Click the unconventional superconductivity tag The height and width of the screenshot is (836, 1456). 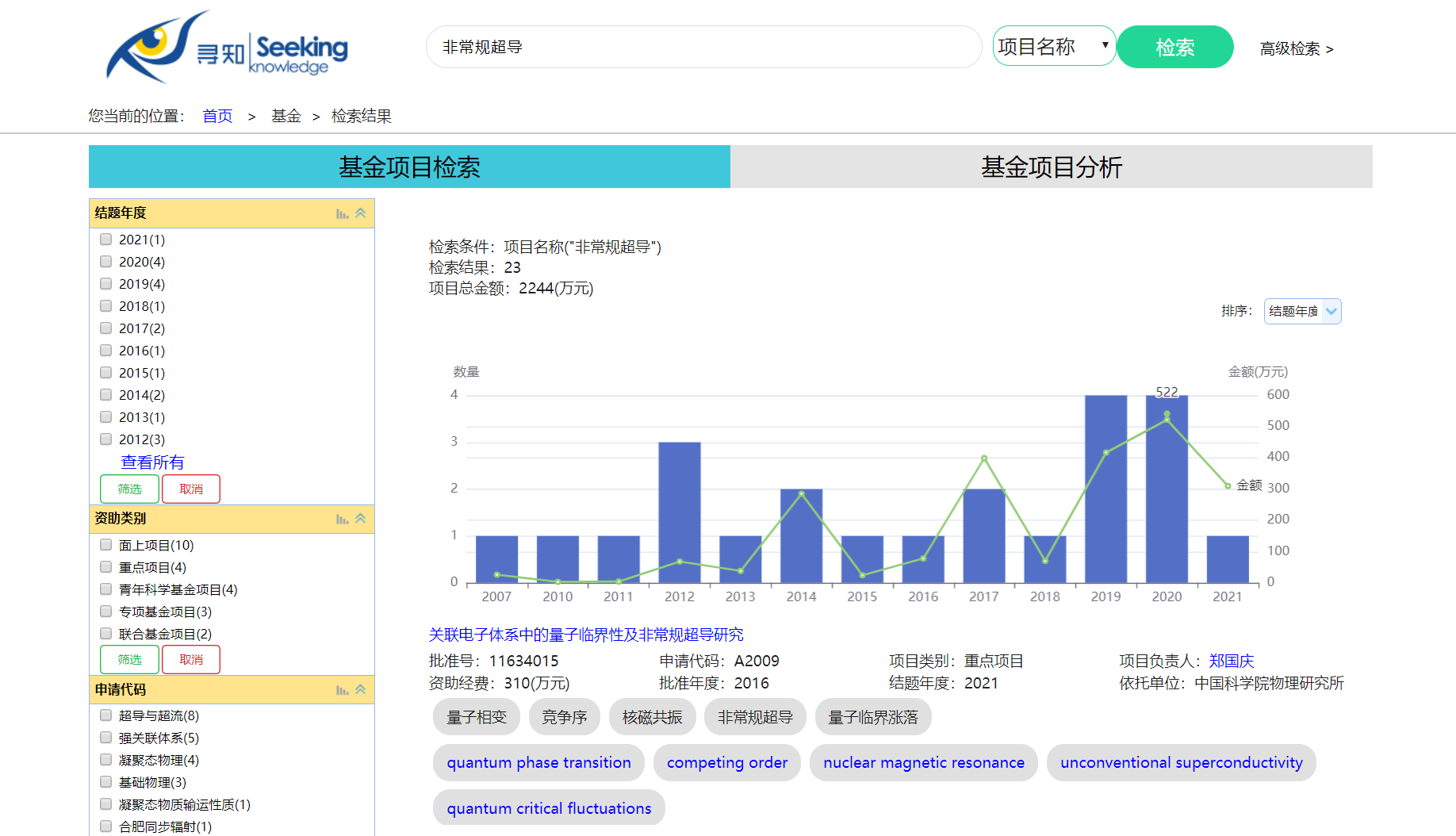pos(1182,762)
